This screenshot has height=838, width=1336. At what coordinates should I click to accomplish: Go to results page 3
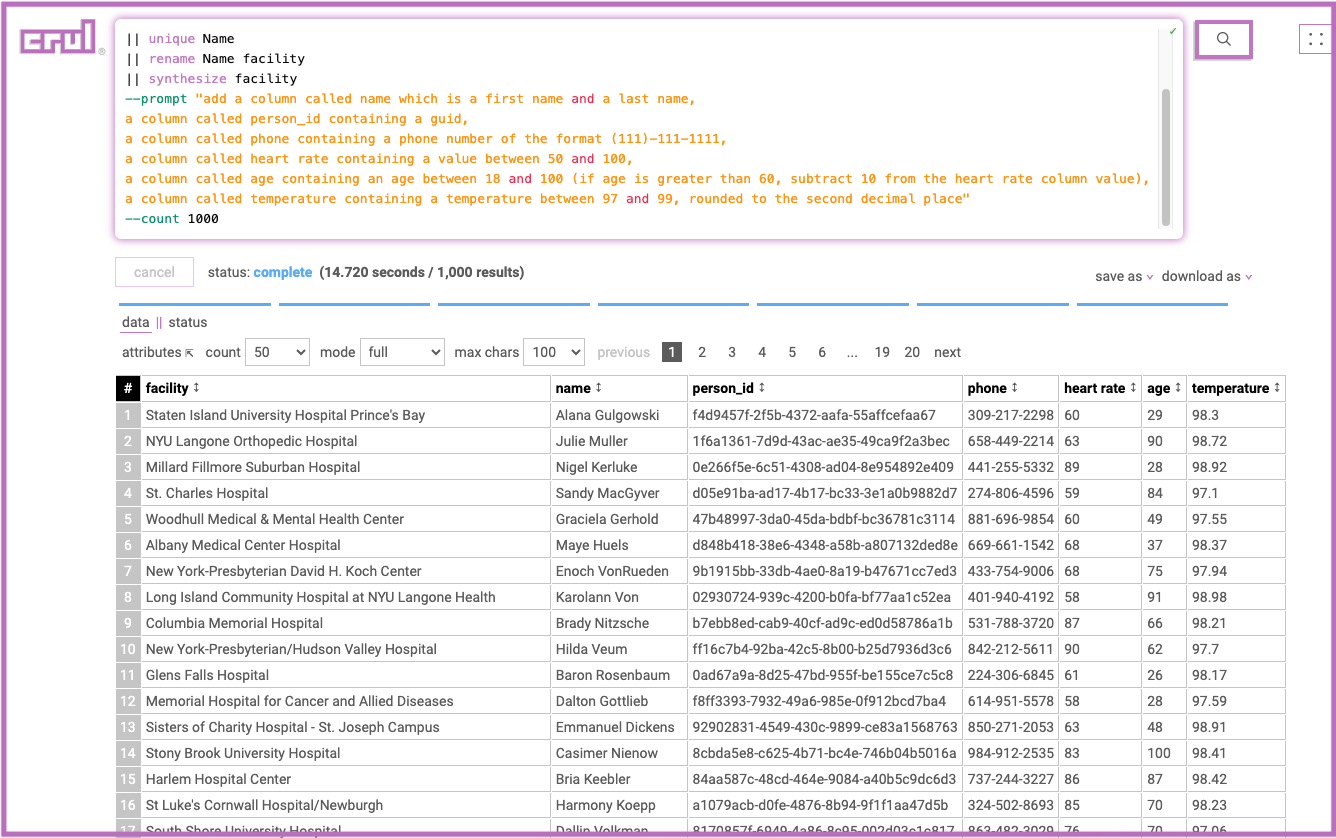732,352
